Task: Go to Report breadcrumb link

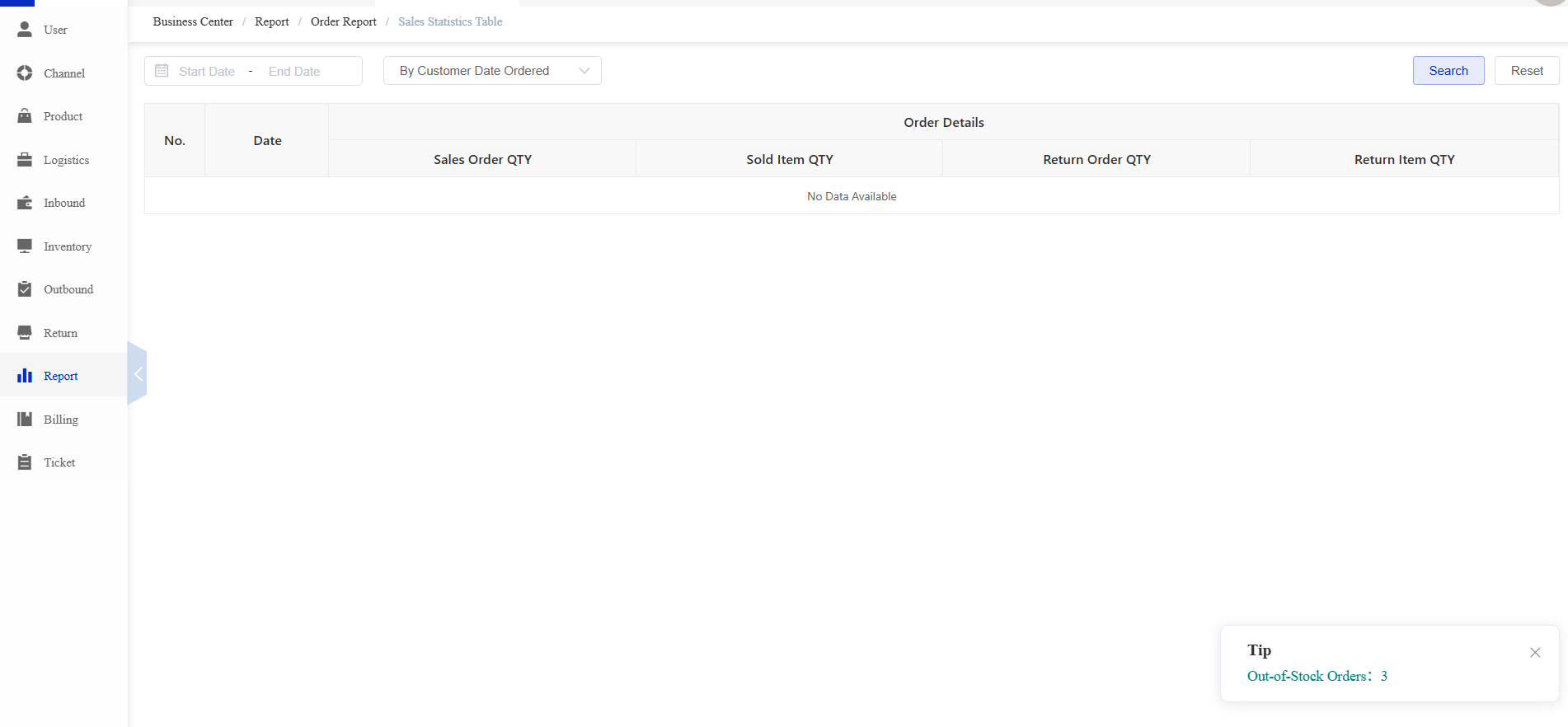Action: click(x=272, y=21)
